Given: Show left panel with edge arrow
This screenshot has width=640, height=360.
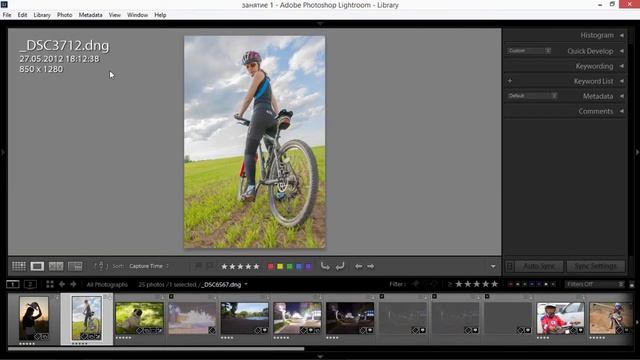Looking at the screenshot, I should pyautogui.click(x=3, y=152).
